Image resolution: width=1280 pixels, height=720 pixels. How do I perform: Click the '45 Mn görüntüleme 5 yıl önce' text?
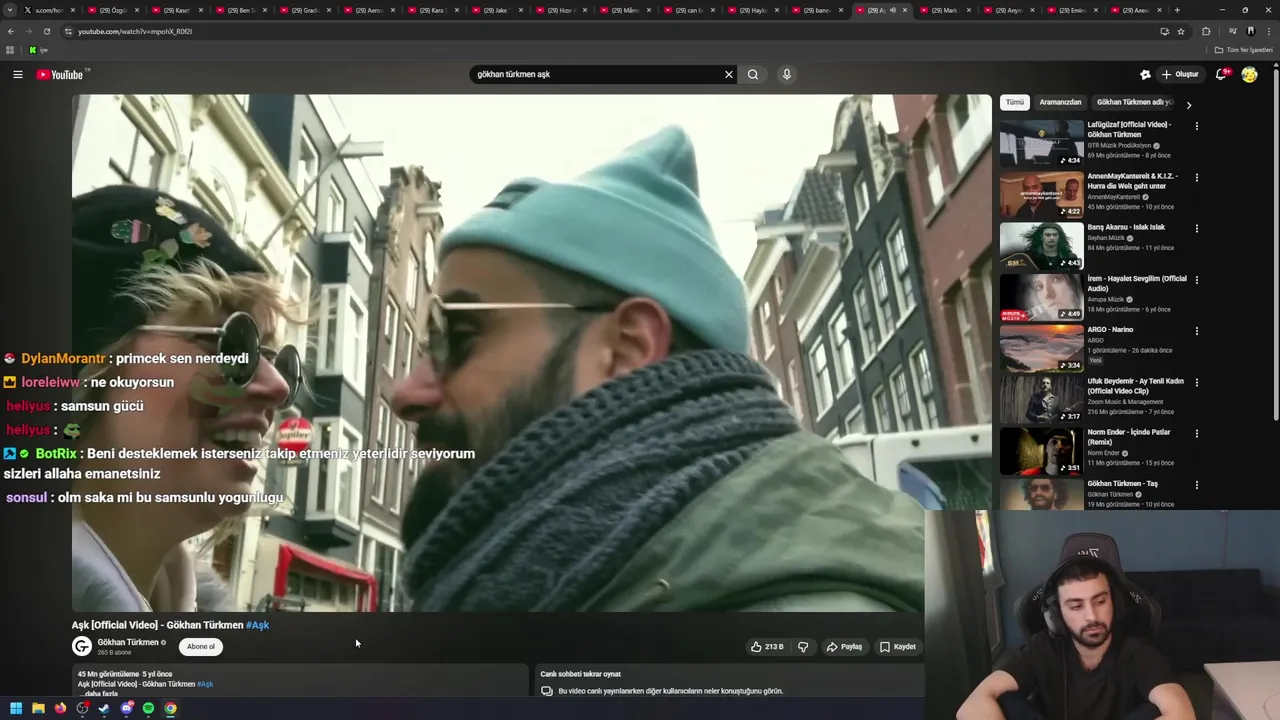[125, 674]
